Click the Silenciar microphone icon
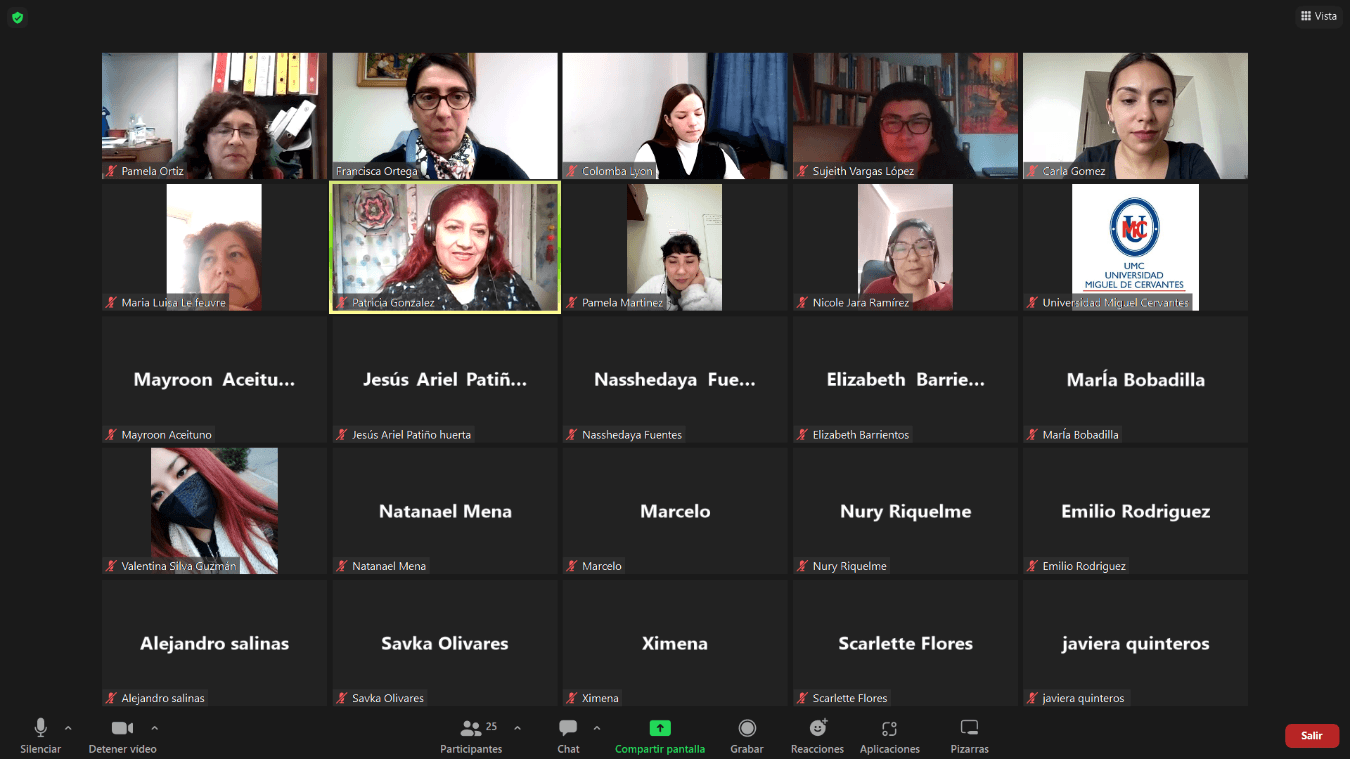 (x=40, y=728)
